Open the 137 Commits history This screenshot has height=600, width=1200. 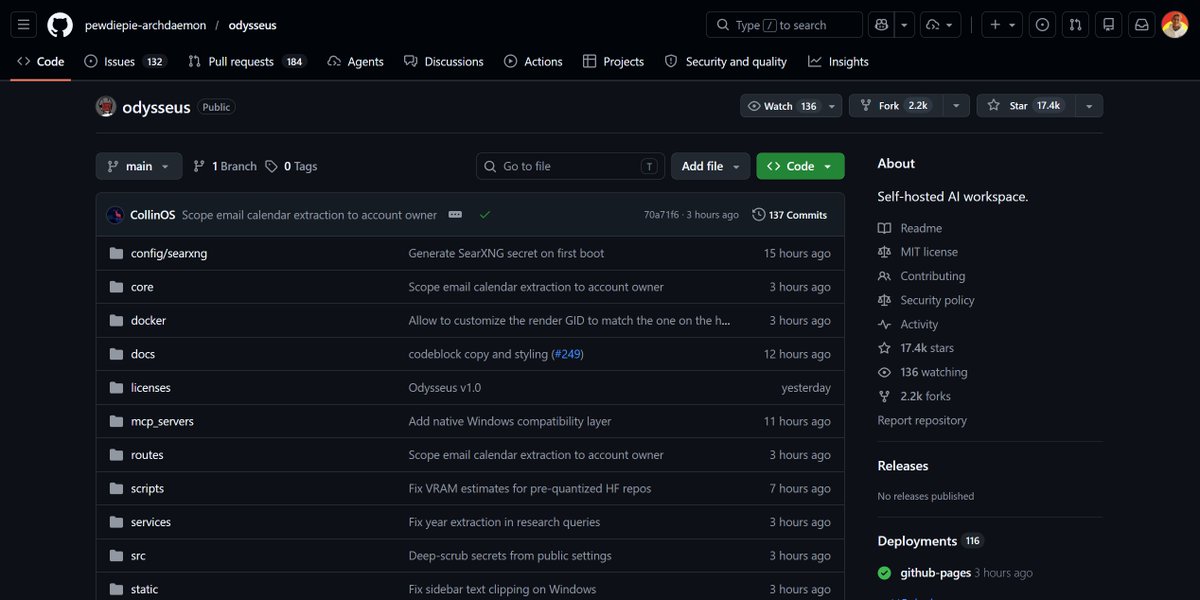pyautogui.click(x=790, y=215)
